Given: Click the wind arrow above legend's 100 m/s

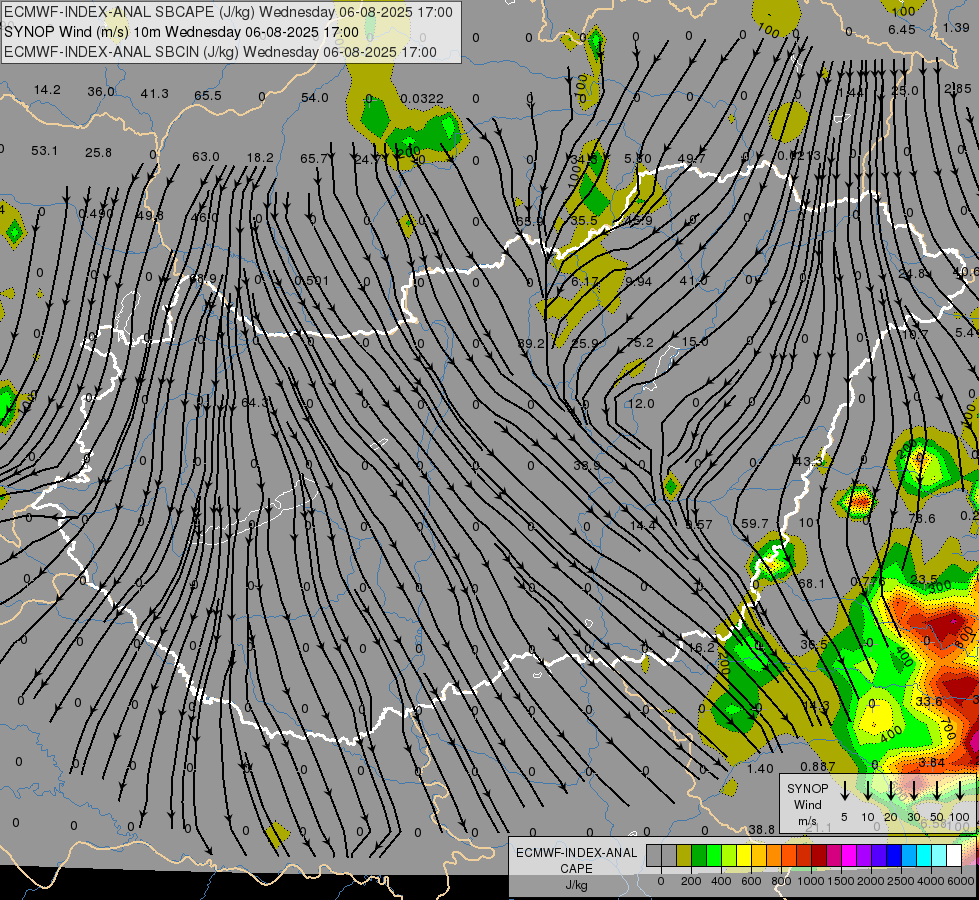Looking at the screenshot, I should (960, 790).
